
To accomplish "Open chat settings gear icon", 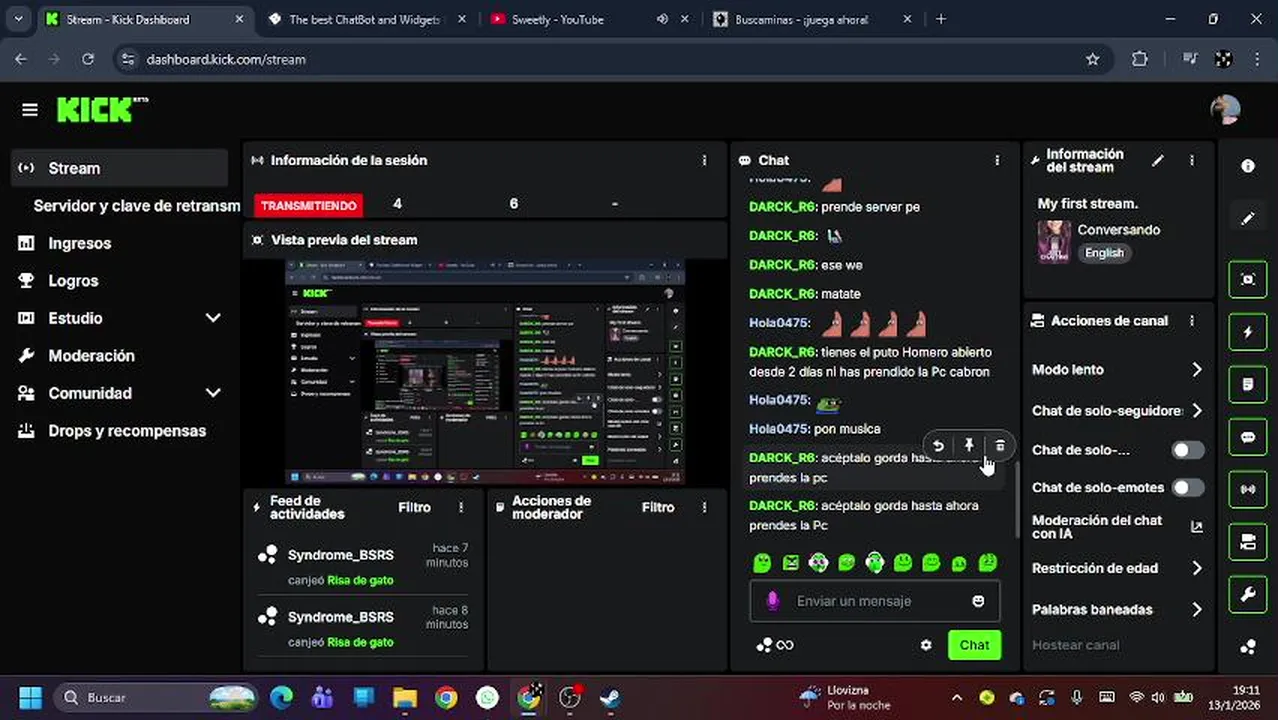I will click(926, 645).
